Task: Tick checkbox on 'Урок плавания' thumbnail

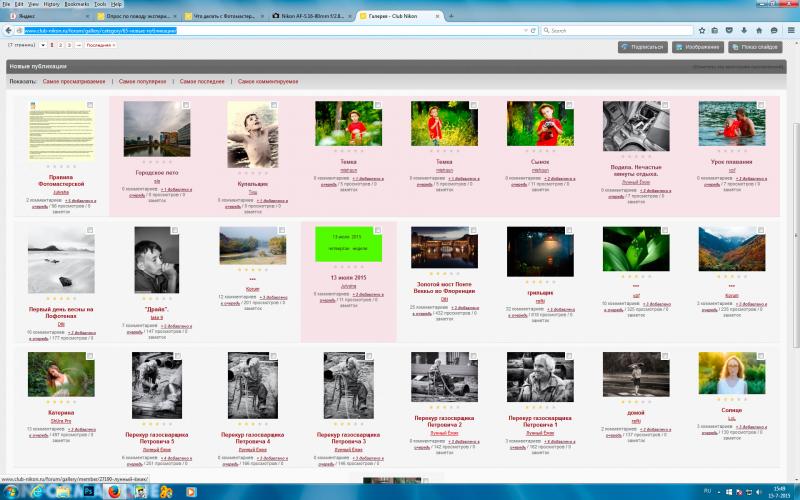Action: click(x=761, y=105)
